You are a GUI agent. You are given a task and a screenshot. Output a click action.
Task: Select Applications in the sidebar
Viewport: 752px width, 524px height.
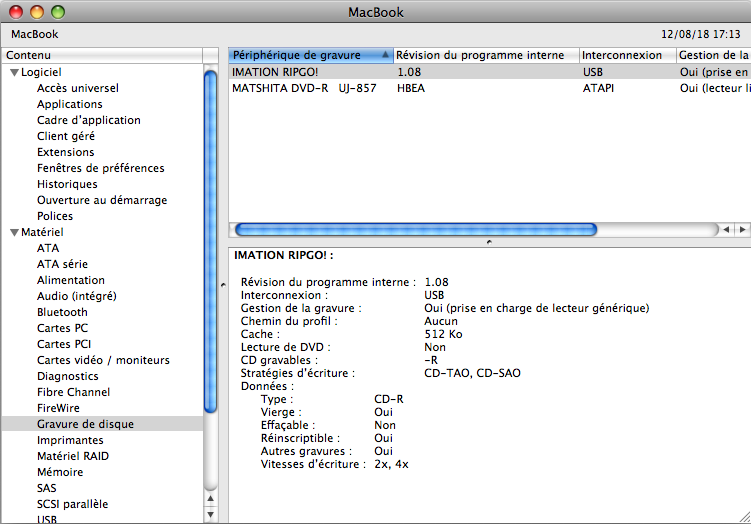70,104
